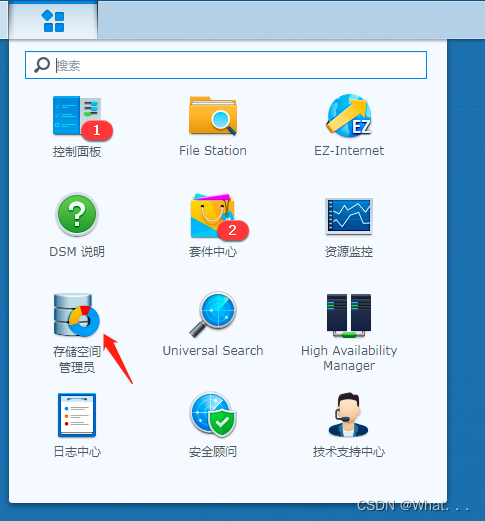Click the 安全顾问 text label
The image size is (485, 521).
[x=213, y=452]
